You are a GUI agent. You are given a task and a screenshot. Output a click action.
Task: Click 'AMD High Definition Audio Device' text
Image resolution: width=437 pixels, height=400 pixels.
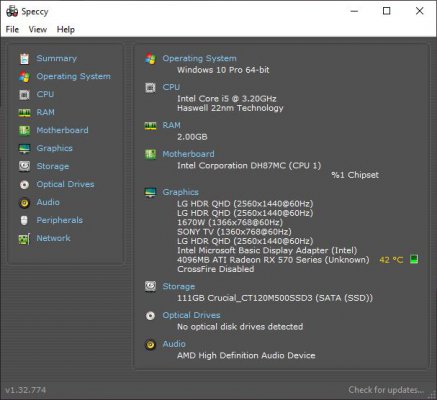coord(246,355)
